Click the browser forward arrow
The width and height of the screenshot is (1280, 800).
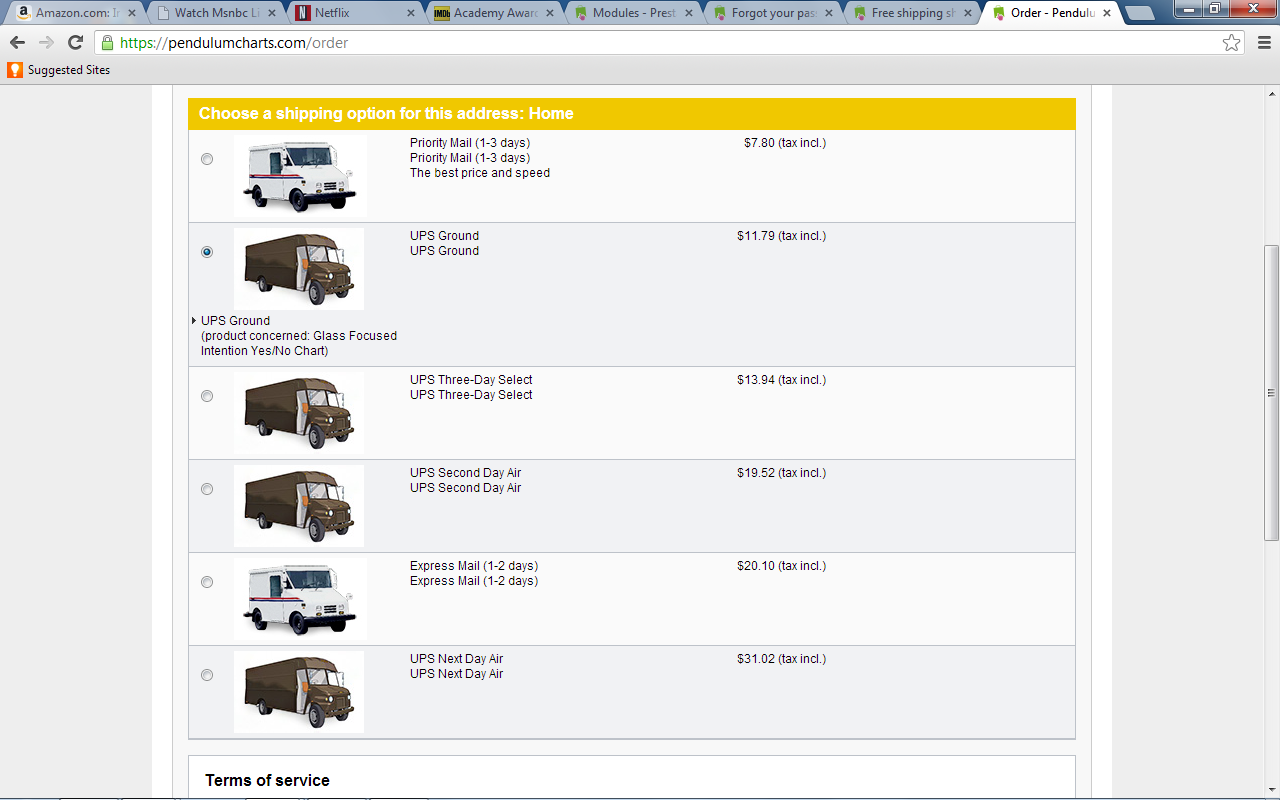pyautogui.click(x=46, y=42)
